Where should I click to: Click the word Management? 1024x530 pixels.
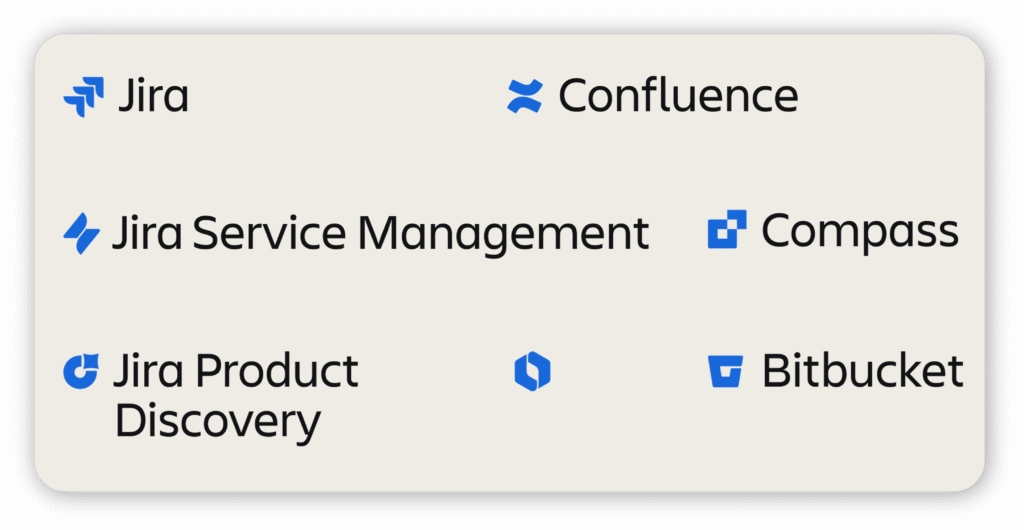click(504, 234)
